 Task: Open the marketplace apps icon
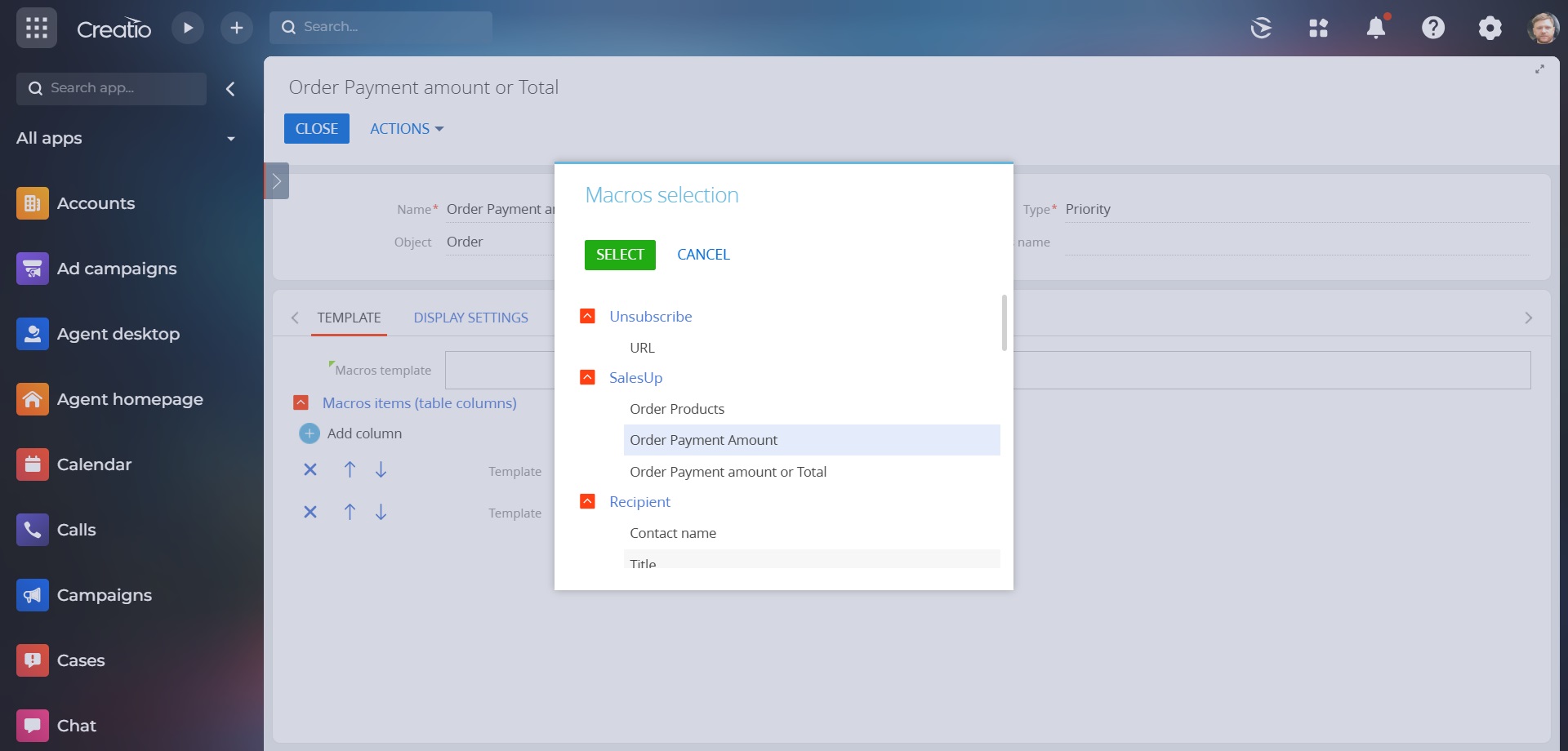coord(1319,28)
